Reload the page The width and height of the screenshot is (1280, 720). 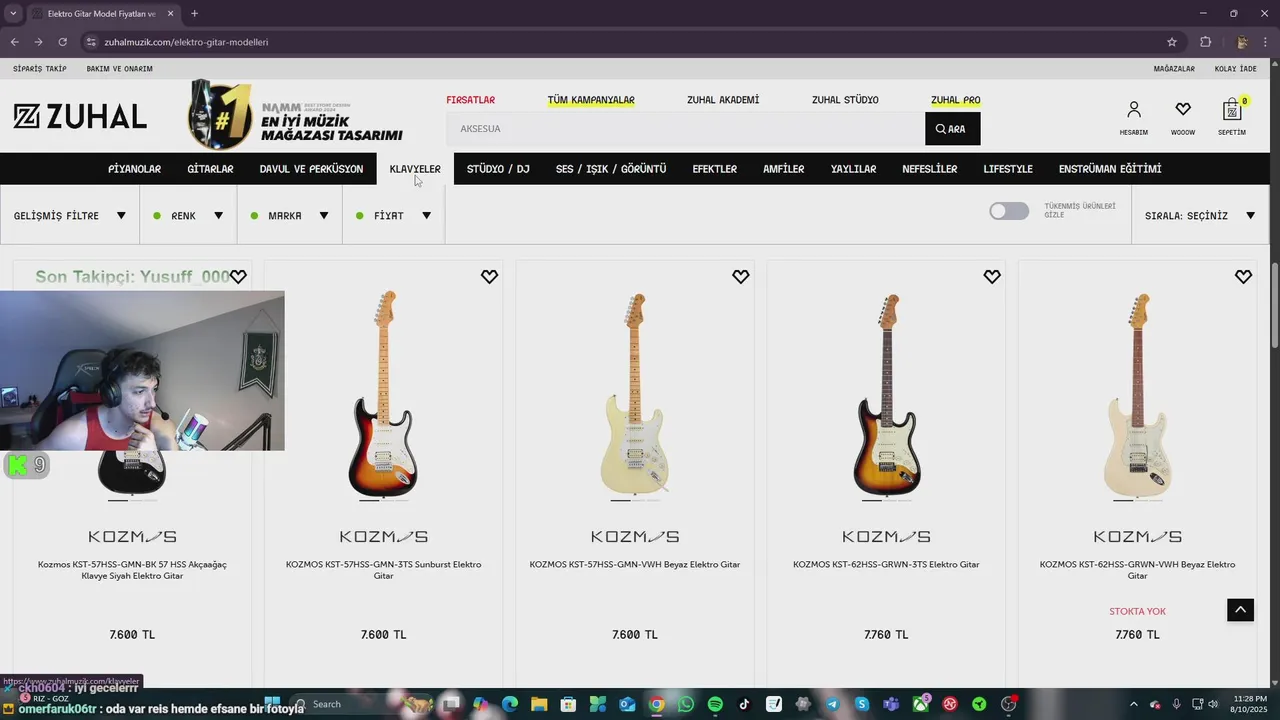pos(62,42)
